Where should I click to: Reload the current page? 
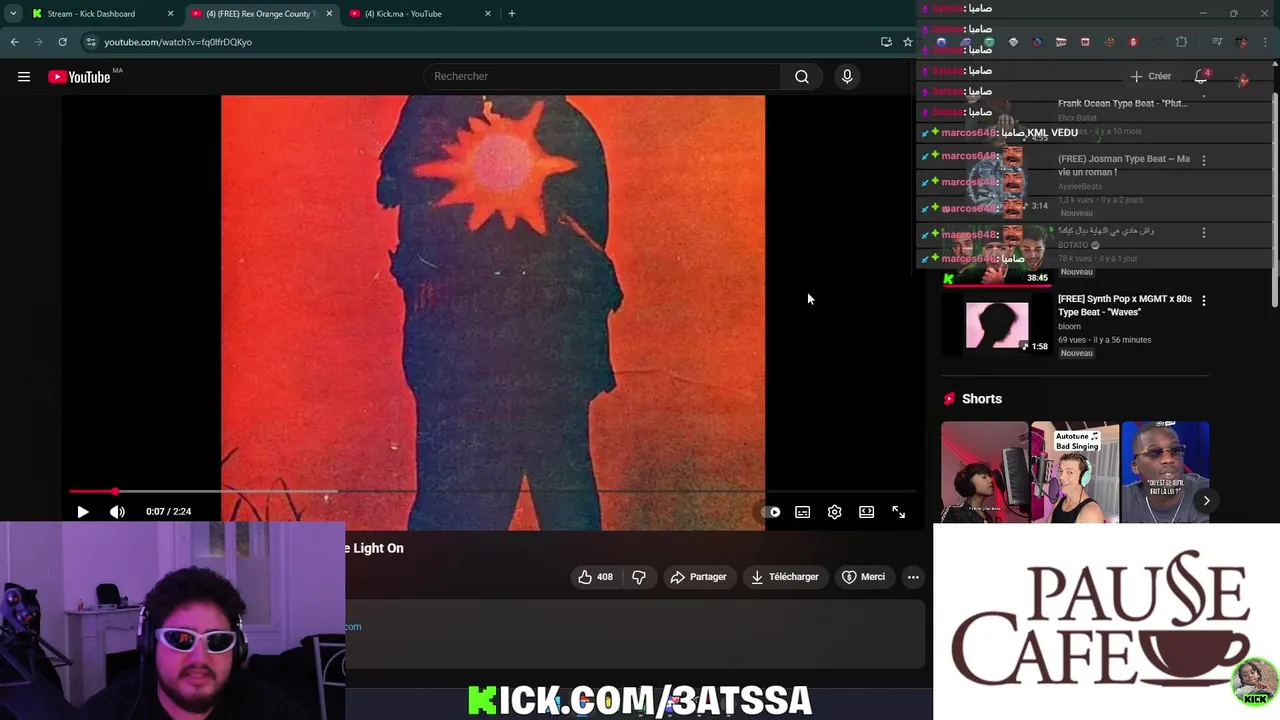point(62,42)
